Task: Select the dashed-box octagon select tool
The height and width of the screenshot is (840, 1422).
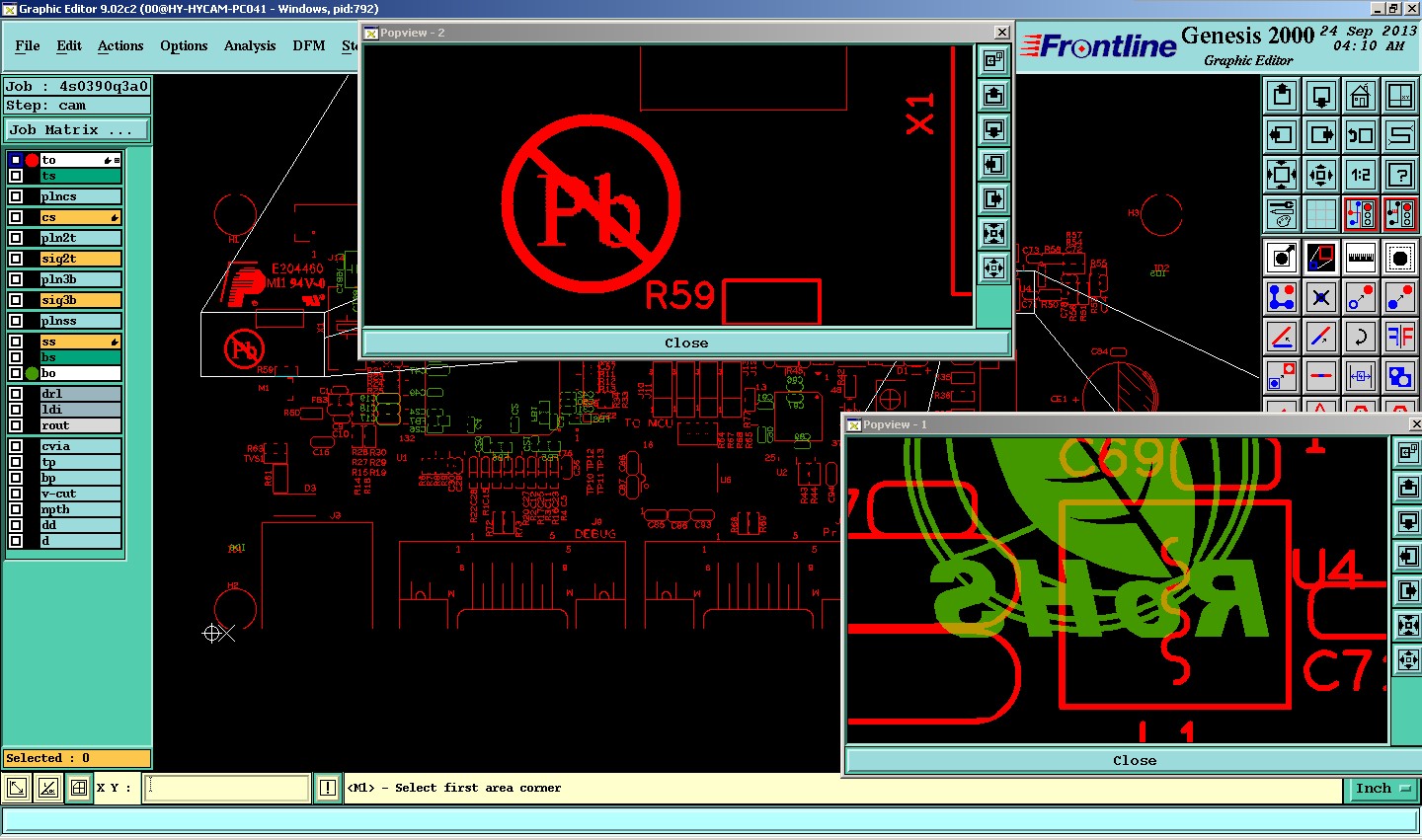Action: click(x=1400, y=258)
